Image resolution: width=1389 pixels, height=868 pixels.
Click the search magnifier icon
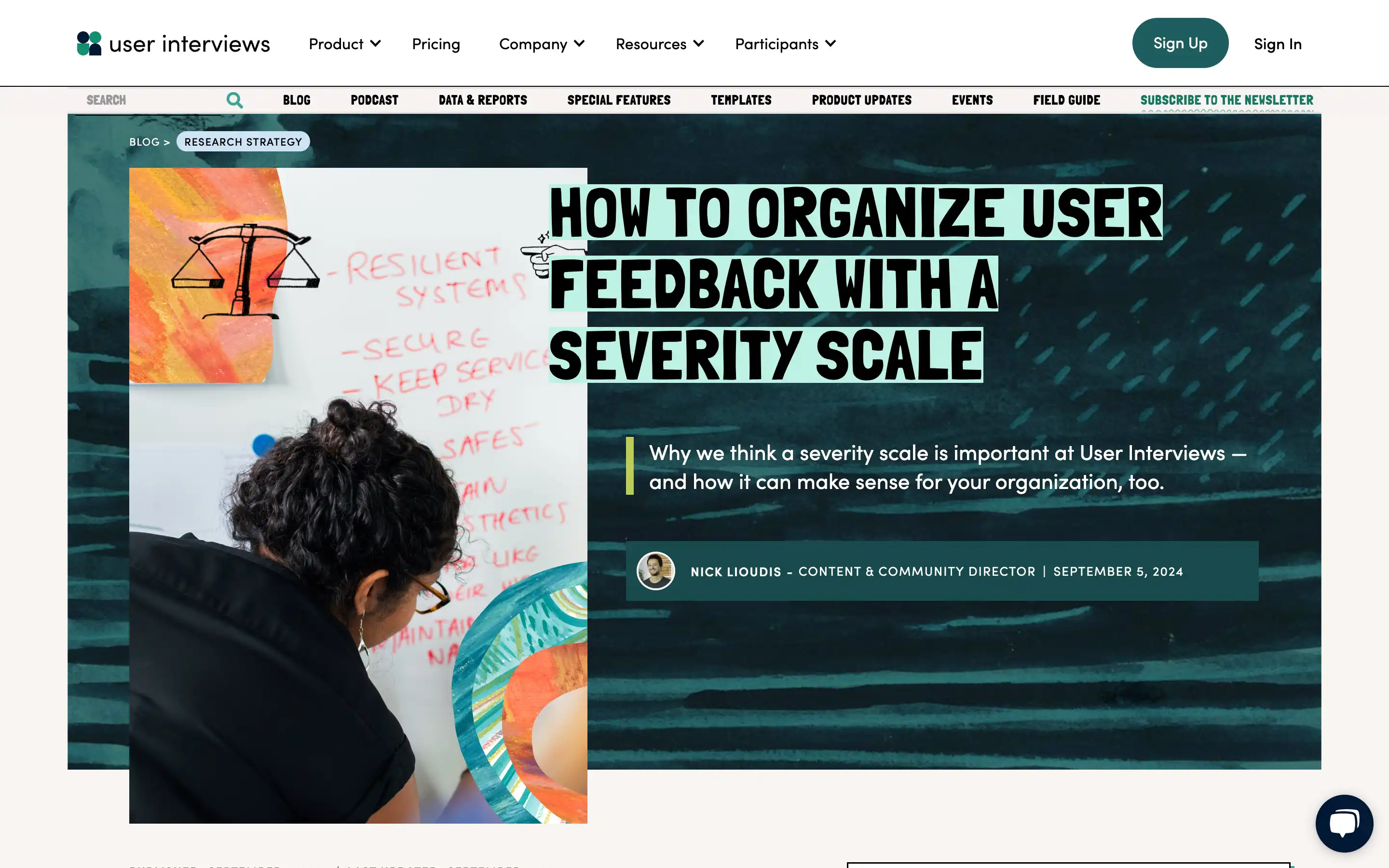tap(234, 100)
